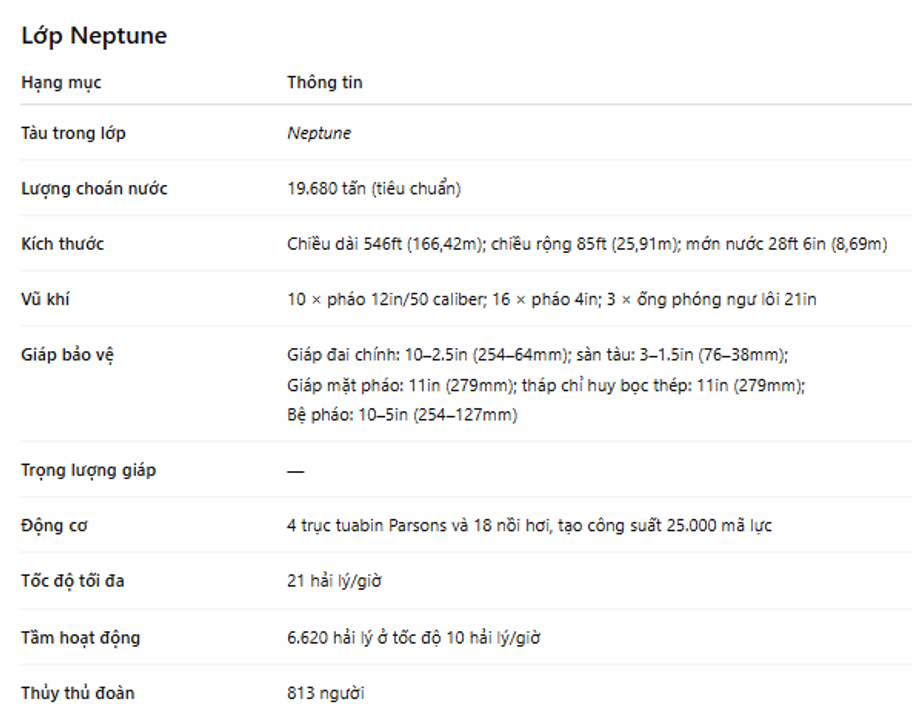Click the "Lượng choán nước" row label

pos(94,188)
